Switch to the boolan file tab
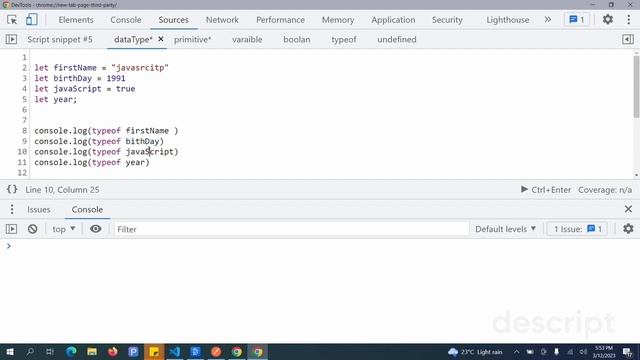This screenshot has width=640, height=360. click(x=297, y=40)
